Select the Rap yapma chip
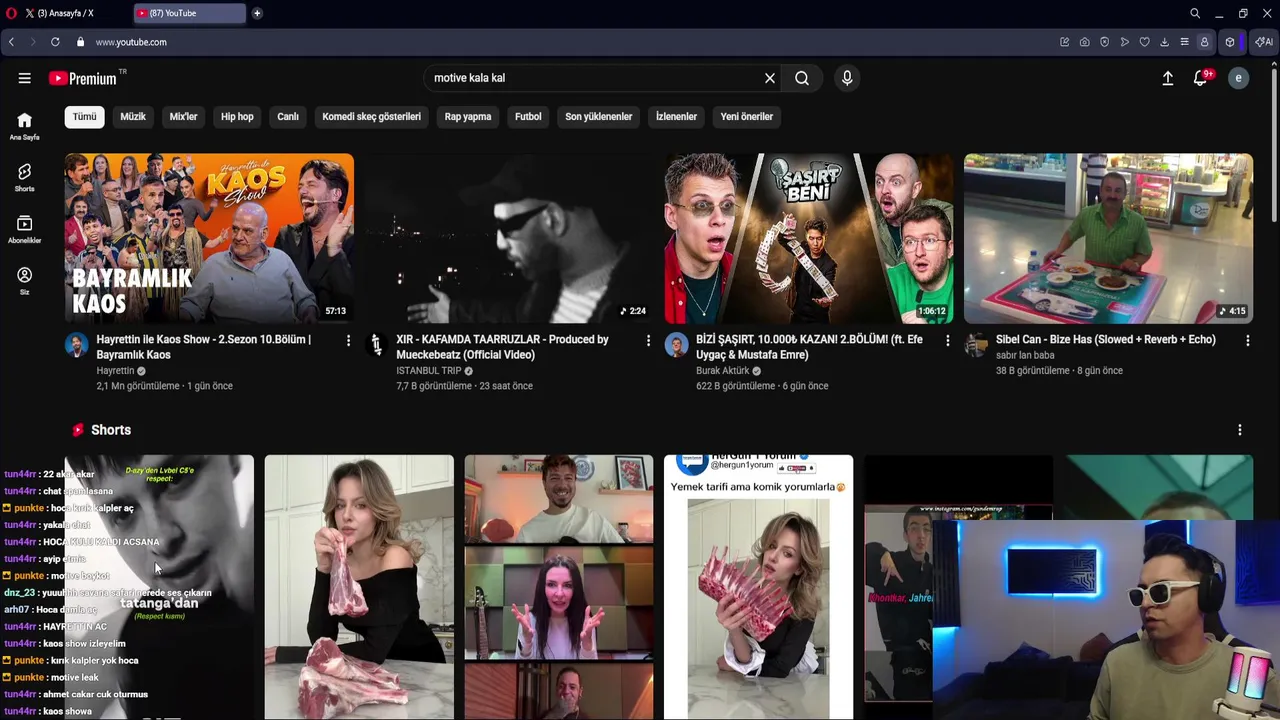Viewport: 1280px width, 720px height. coord(468,116)
